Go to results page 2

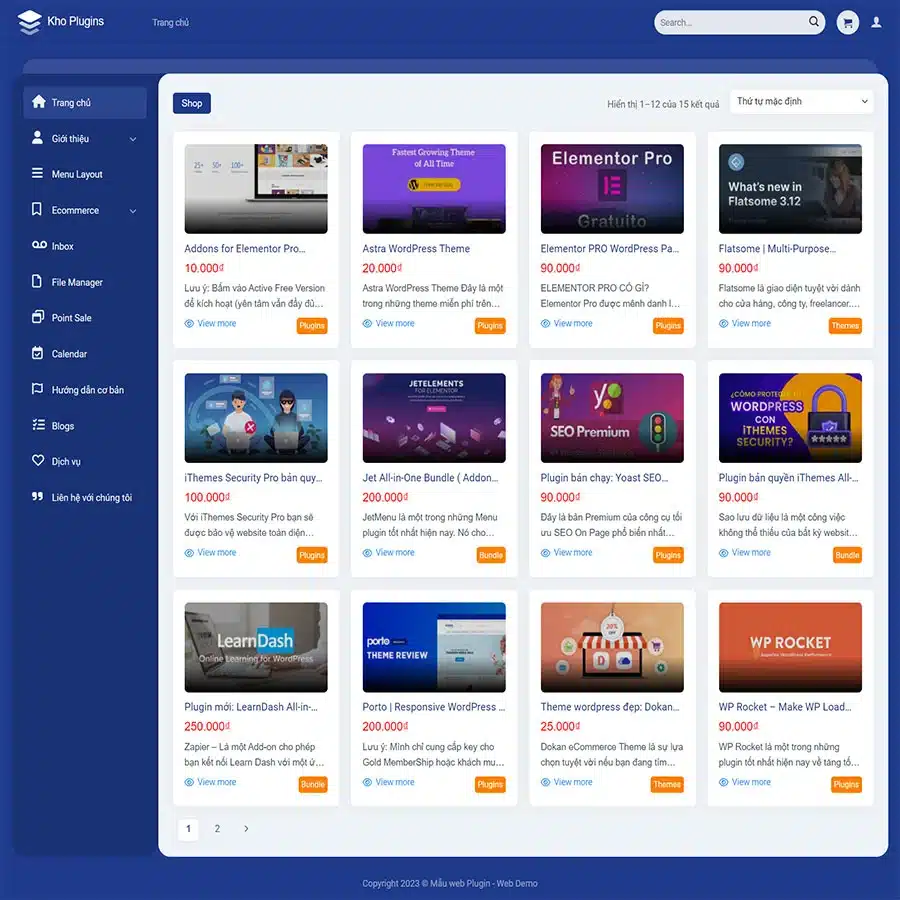pyautogui.click(x=216, y=829)
